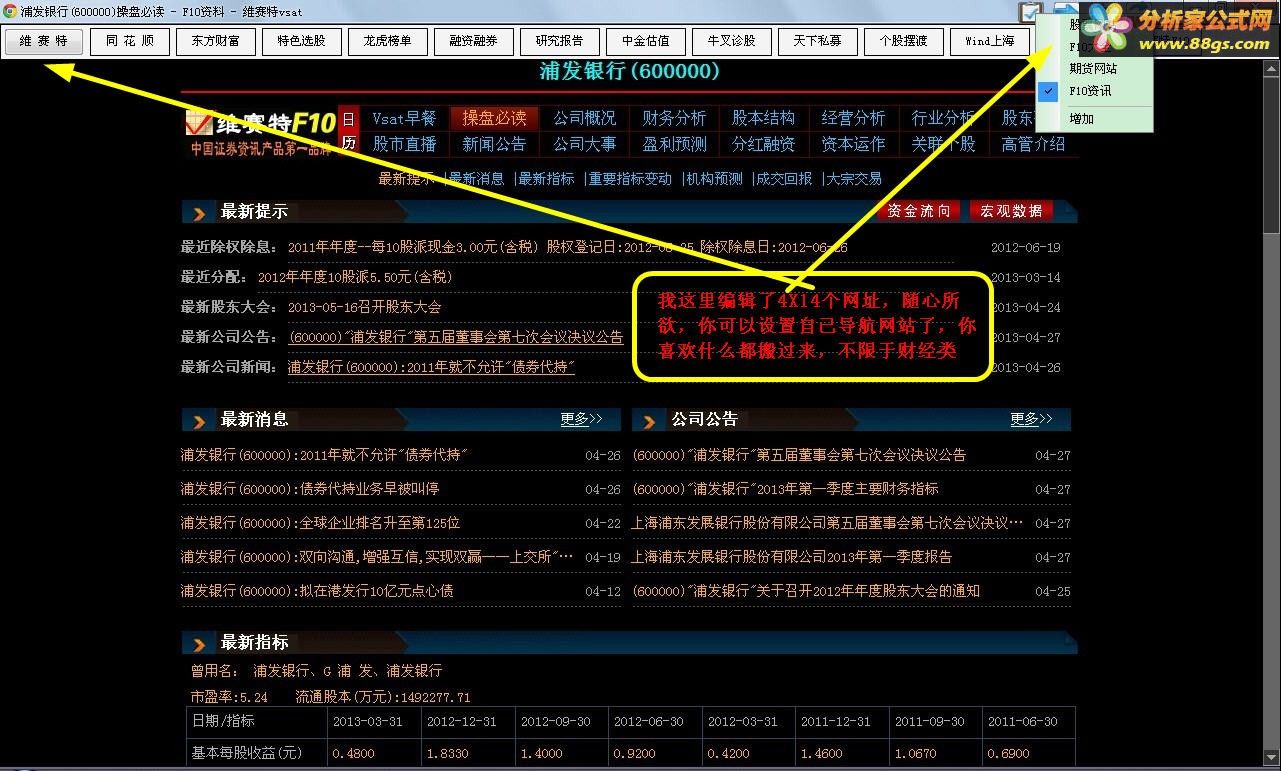1281x771 pixels.
Task: Jump to 大宗交易 anchor link
Action: pyautogui.click(x=854, y=179)
